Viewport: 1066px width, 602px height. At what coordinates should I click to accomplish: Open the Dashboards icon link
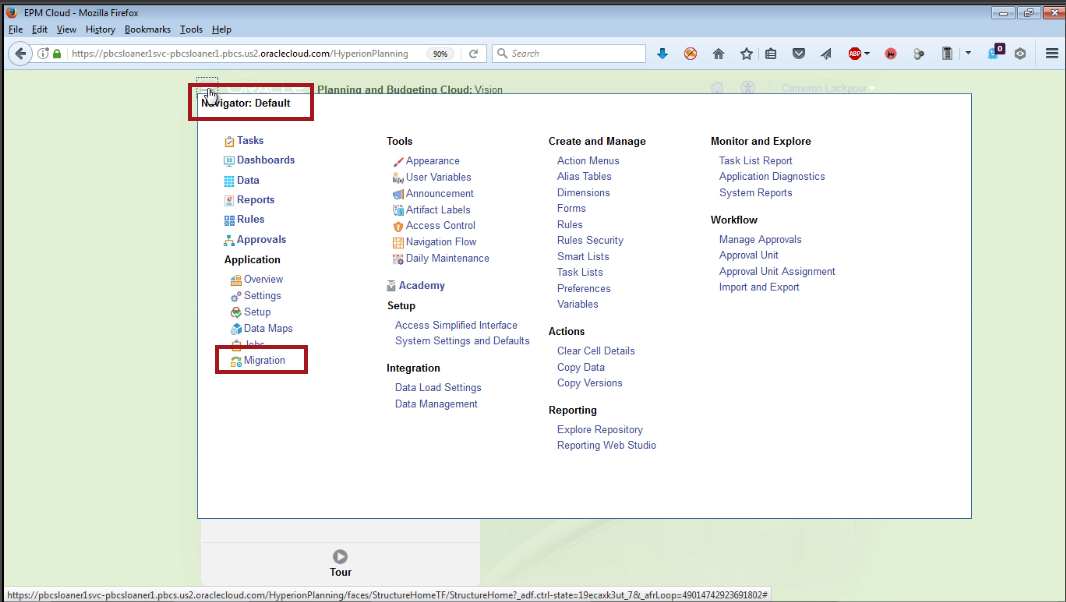(x=229, y=161)
